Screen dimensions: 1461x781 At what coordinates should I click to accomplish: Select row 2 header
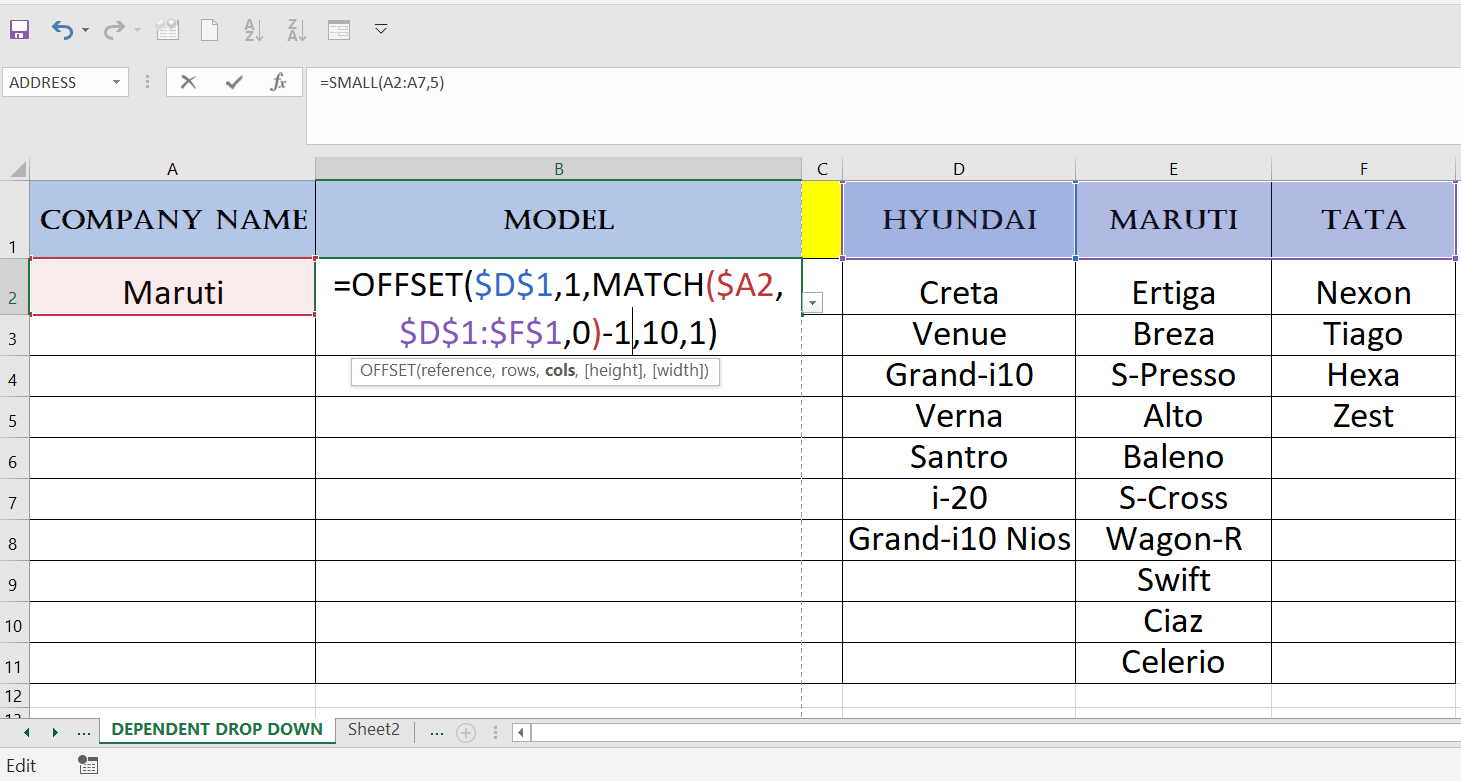pyautogui.click(x=14, y=287)
